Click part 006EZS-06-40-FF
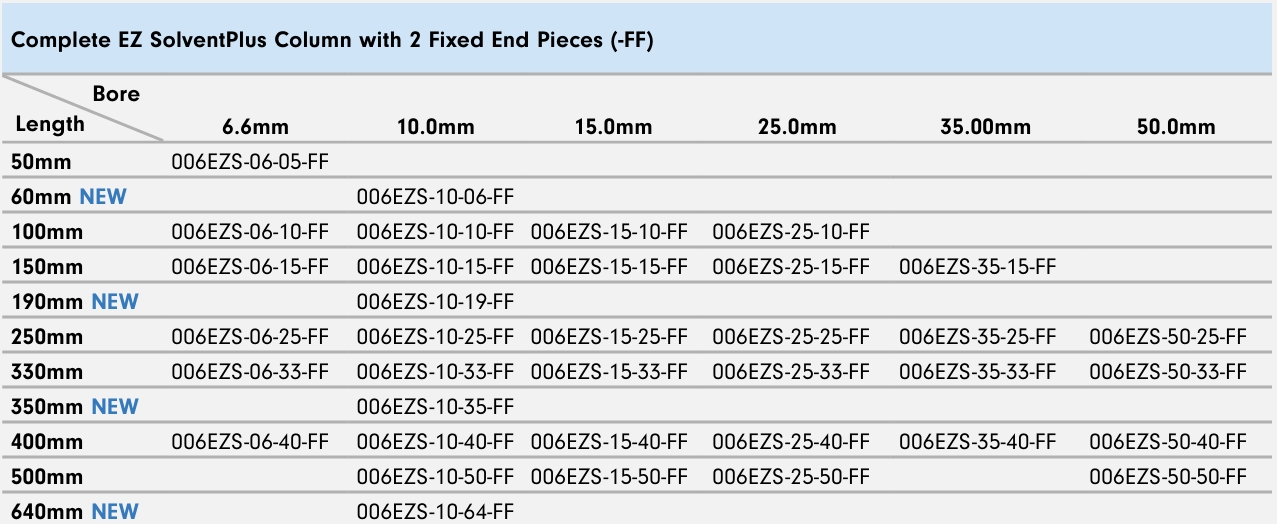Viewport: 1277px width, 524px height. pyautogui.click(x=250, y=442)
